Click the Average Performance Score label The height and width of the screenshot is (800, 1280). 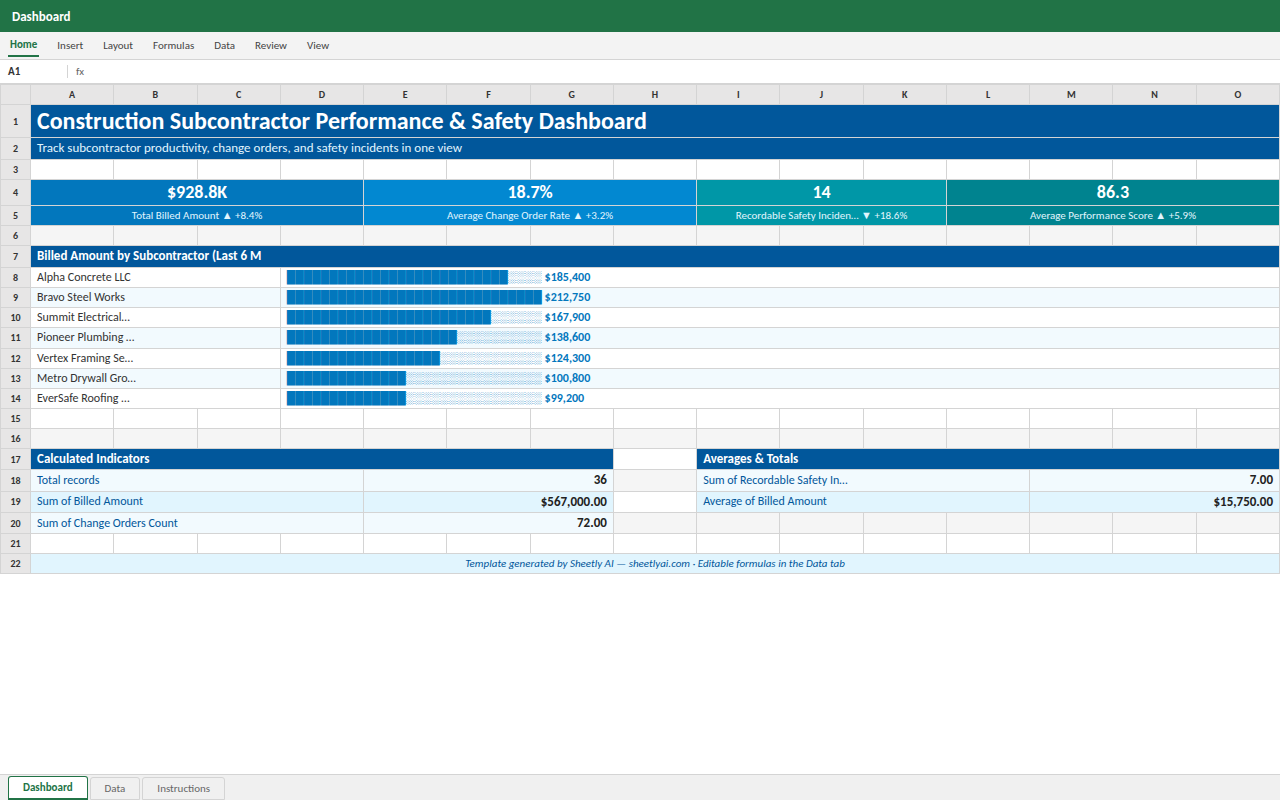[x=1113, y=215]
